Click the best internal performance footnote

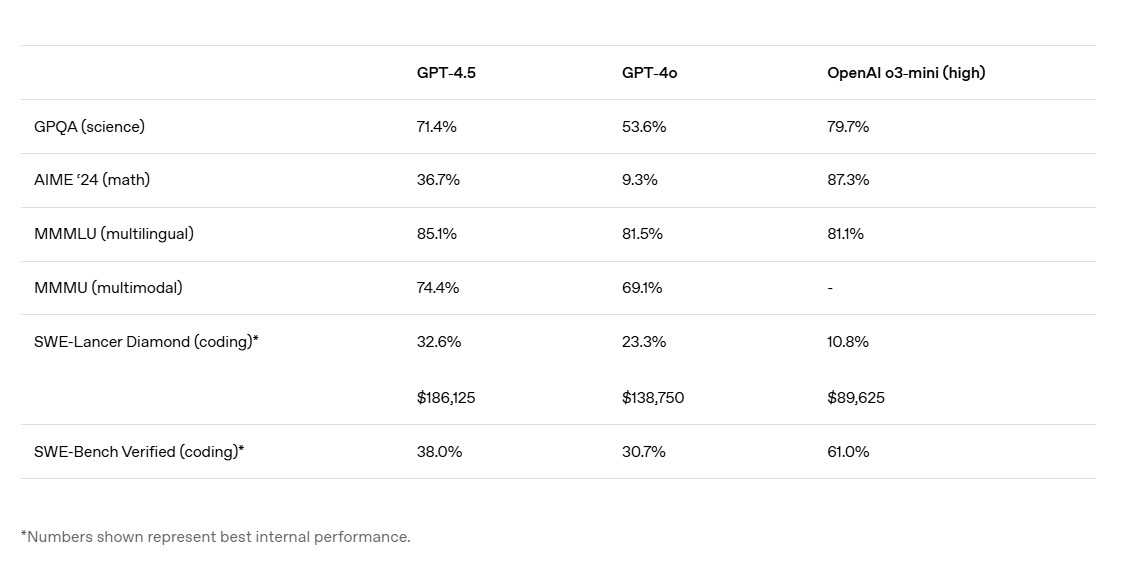click(x=215, y=537)
